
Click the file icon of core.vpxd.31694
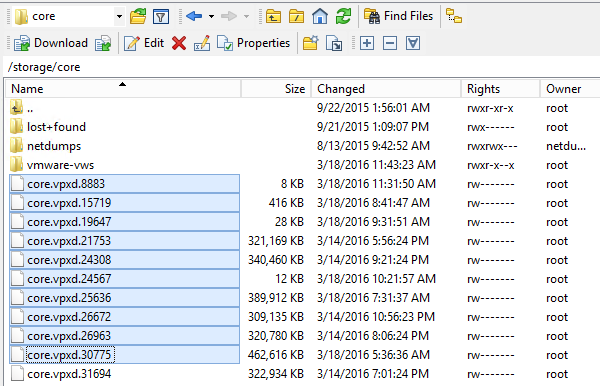pos(17,374)
